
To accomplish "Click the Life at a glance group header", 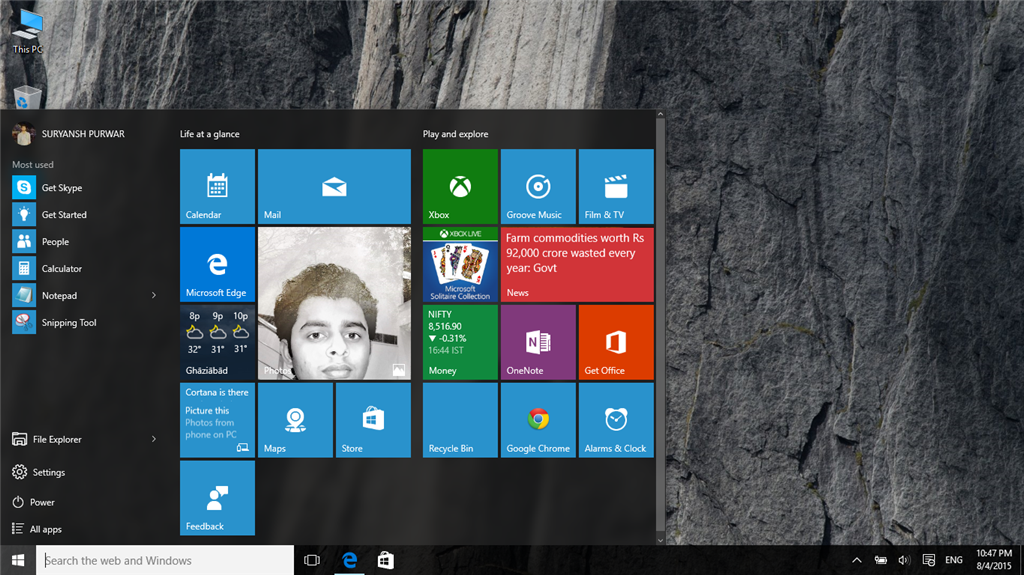I will coord(210,134).
